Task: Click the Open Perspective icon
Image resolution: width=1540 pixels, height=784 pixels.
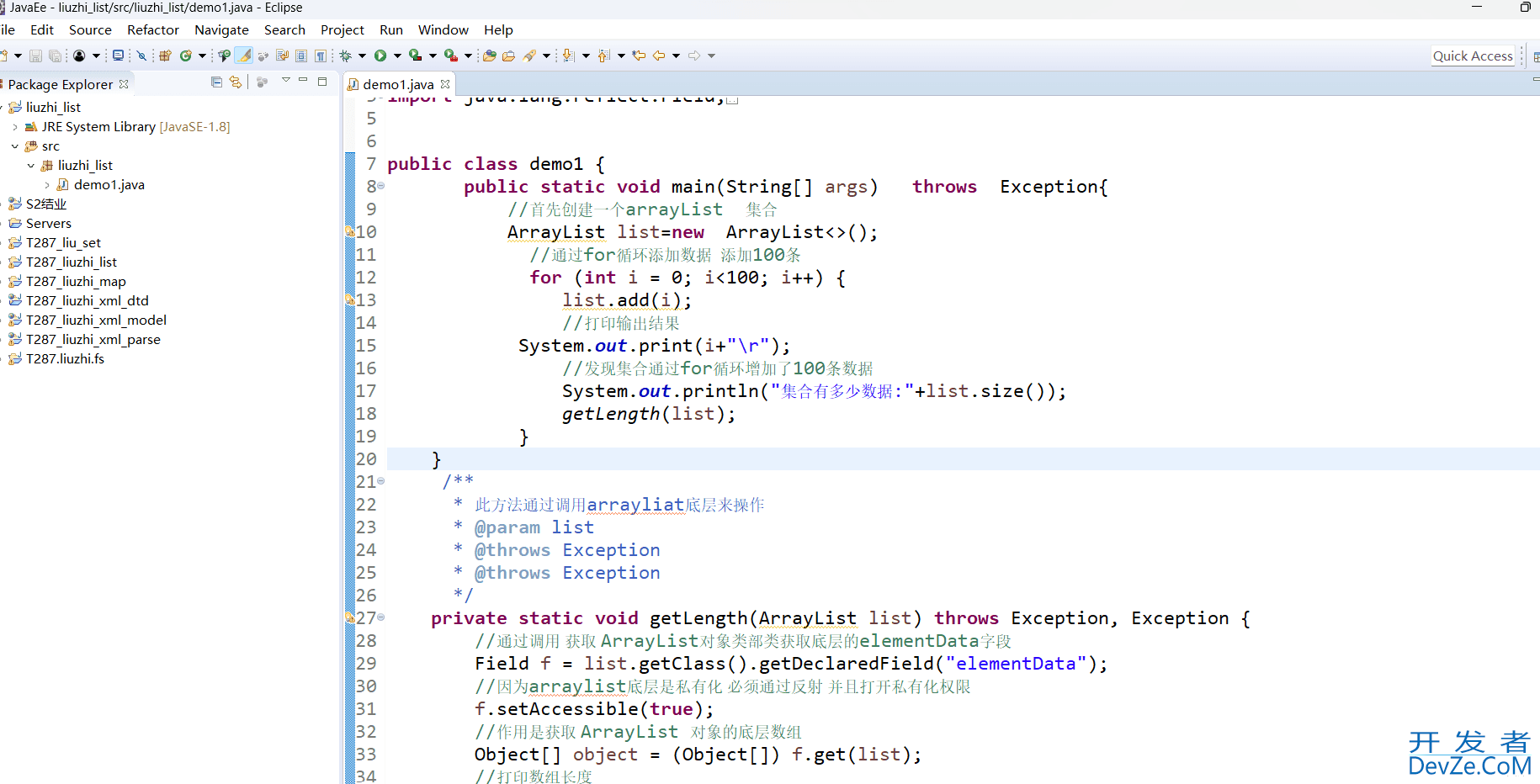Action: [1536, 56]
